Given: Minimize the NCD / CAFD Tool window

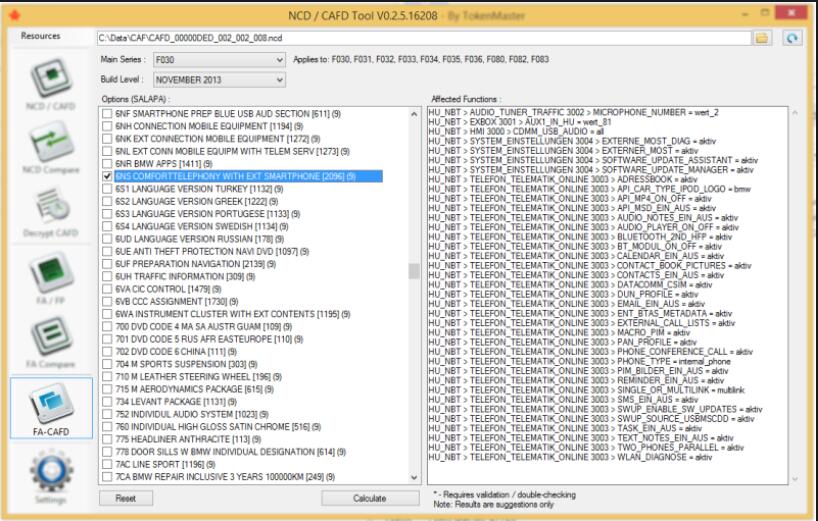Looking at the screenshot, I should pos(745,14).
